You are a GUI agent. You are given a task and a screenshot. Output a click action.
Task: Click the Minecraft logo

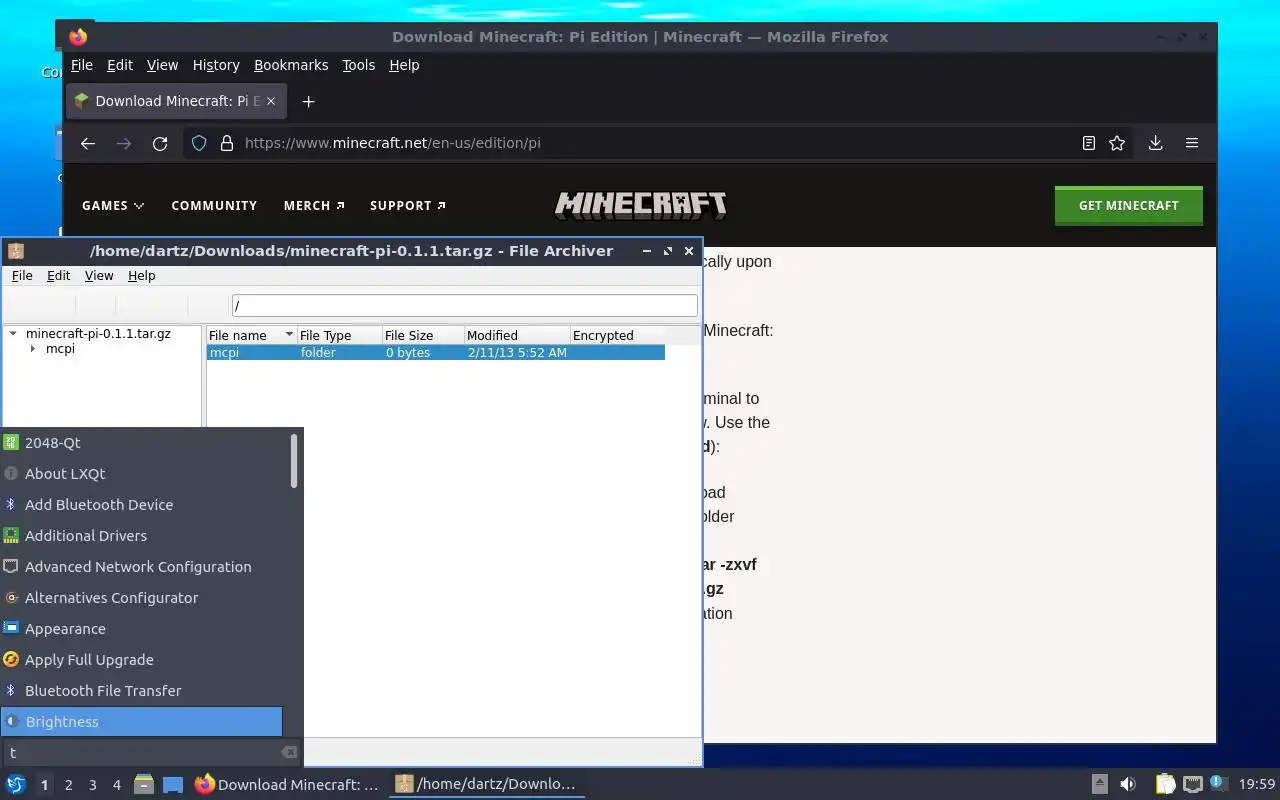(641, 205)
